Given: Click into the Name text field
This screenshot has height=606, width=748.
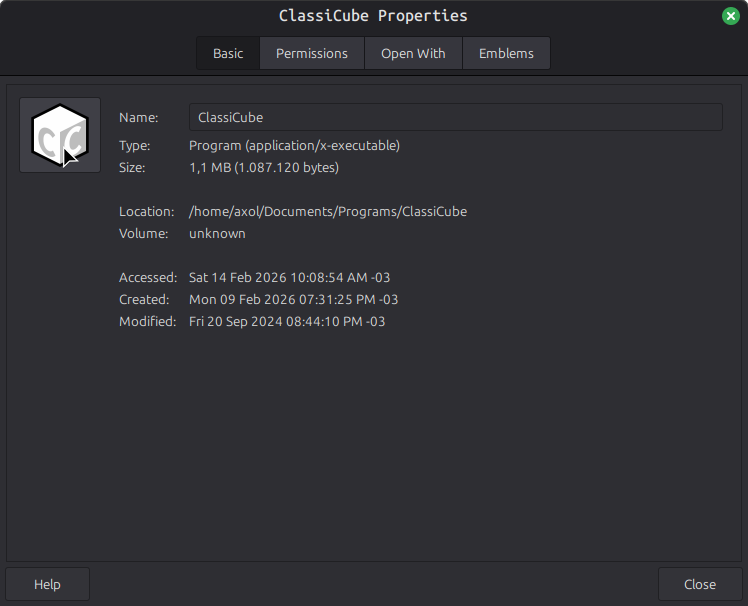Looking at the screenshot, I should (455, 117).
